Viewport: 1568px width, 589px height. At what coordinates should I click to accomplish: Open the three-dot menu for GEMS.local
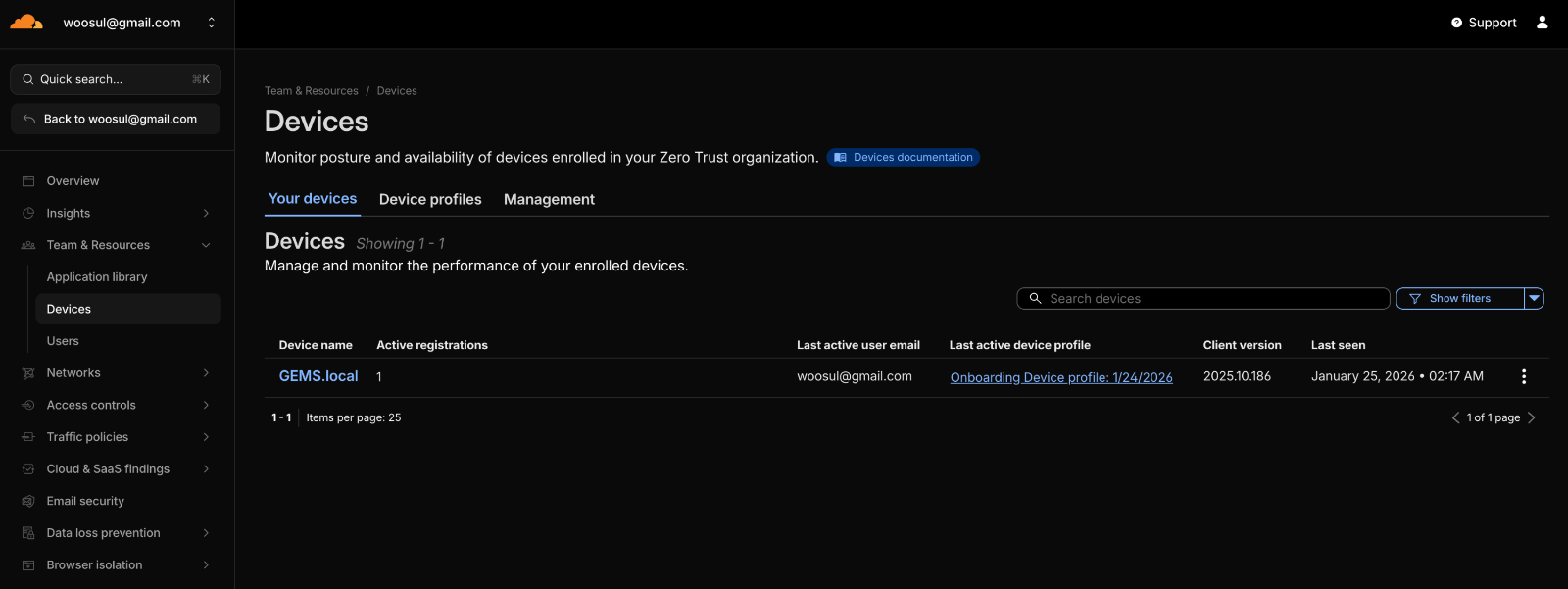1524,376
